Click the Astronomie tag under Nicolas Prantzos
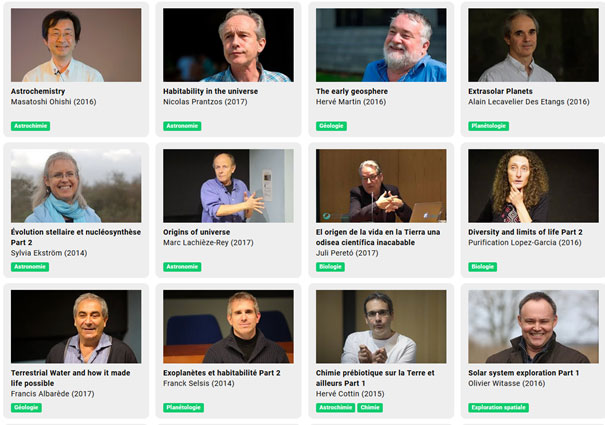 (x=182, y=126)
